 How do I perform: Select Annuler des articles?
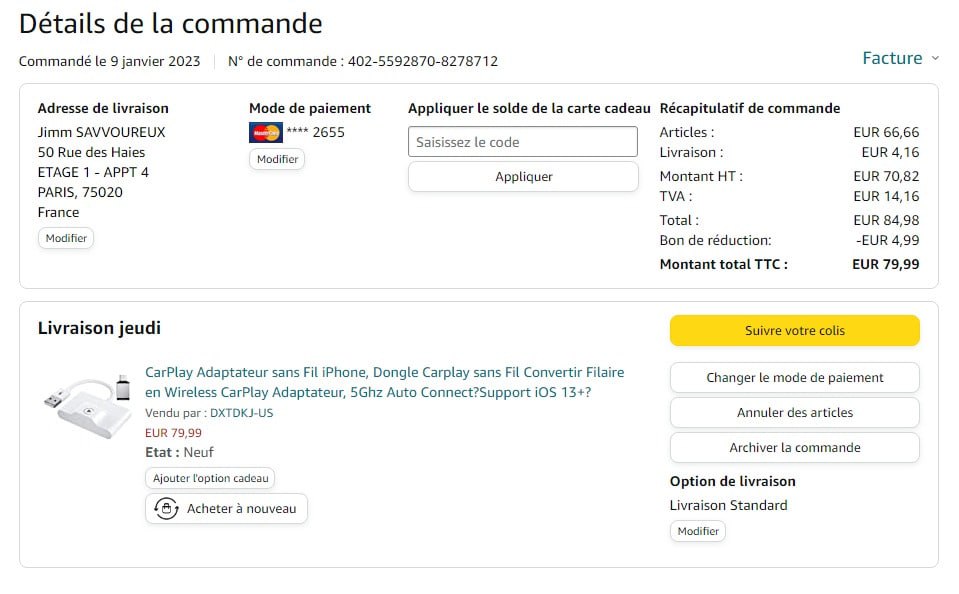coord(794,413)
